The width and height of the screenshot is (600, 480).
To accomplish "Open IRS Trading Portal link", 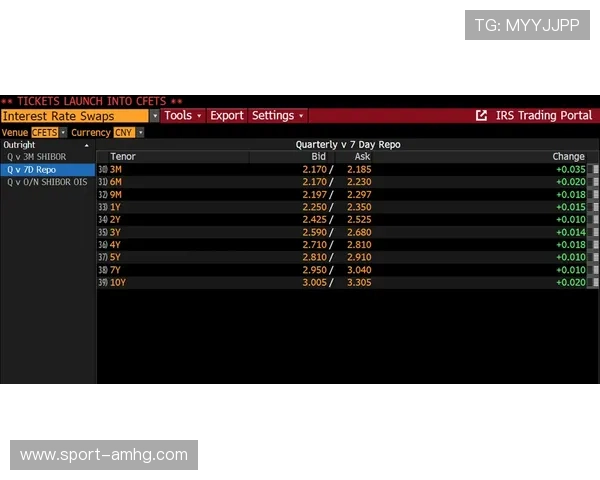I will 544,116.
